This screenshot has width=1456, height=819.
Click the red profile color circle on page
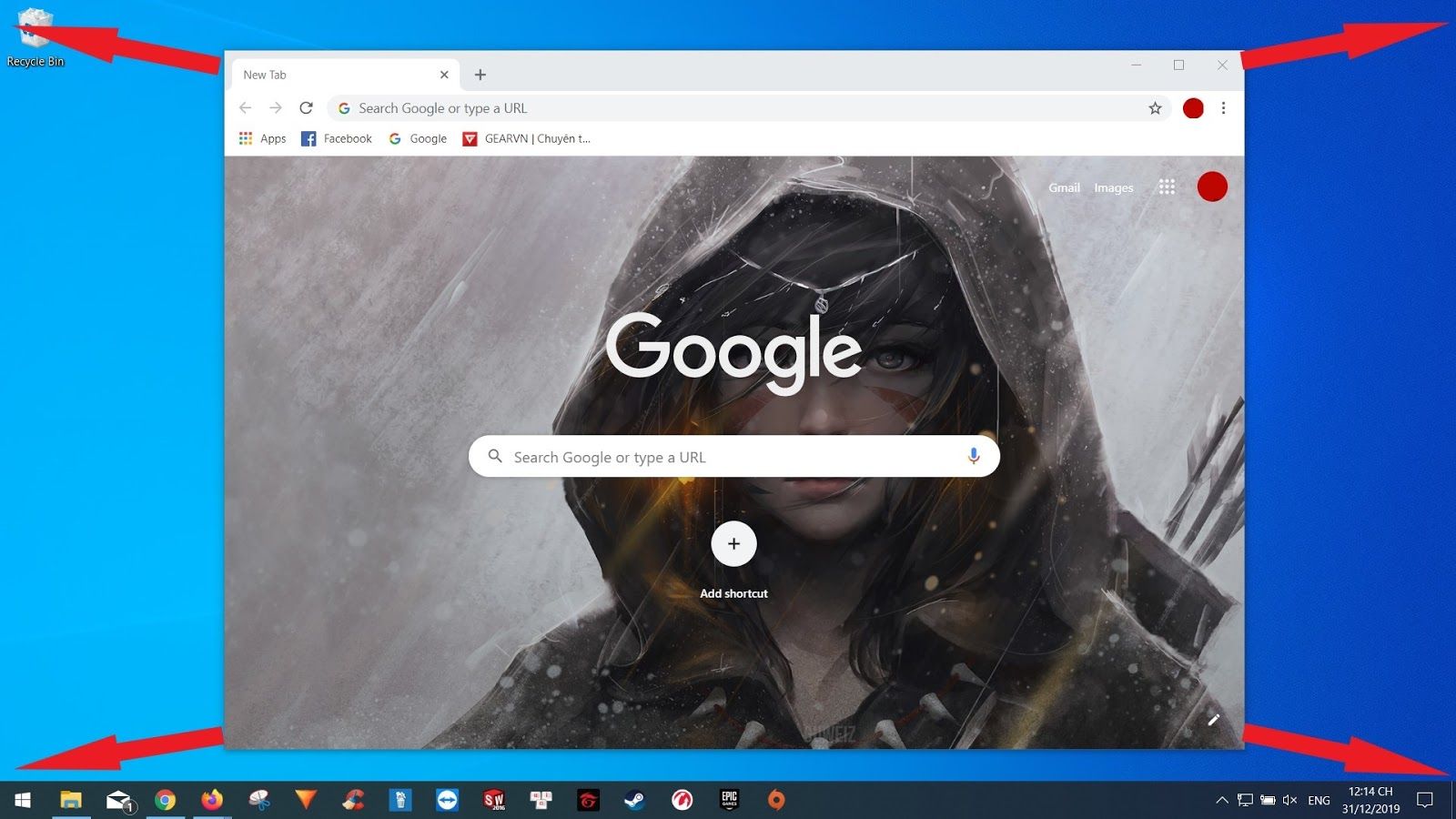click(x=1212, y=186)
